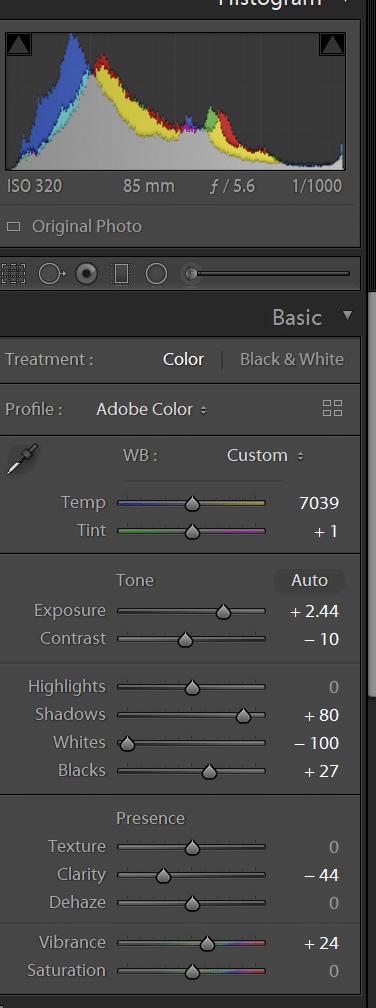Switch treatment to Black & White
Image resolution: width=376 pixels, height=1008 pixels.
[292, 359]
